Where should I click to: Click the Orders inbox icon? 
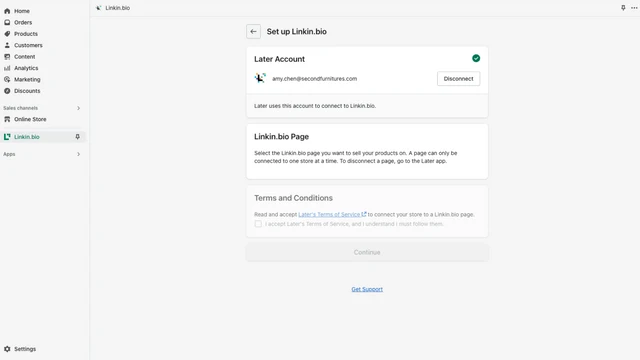click(x=7, y=22)
